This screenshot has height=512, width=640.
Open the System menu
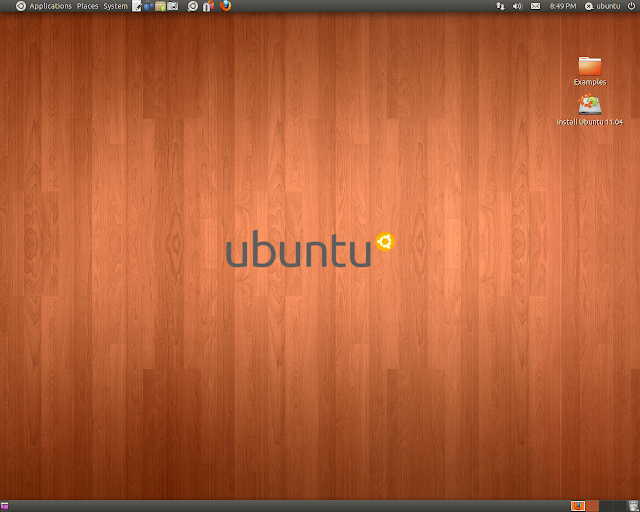click(x=116, y=6)
